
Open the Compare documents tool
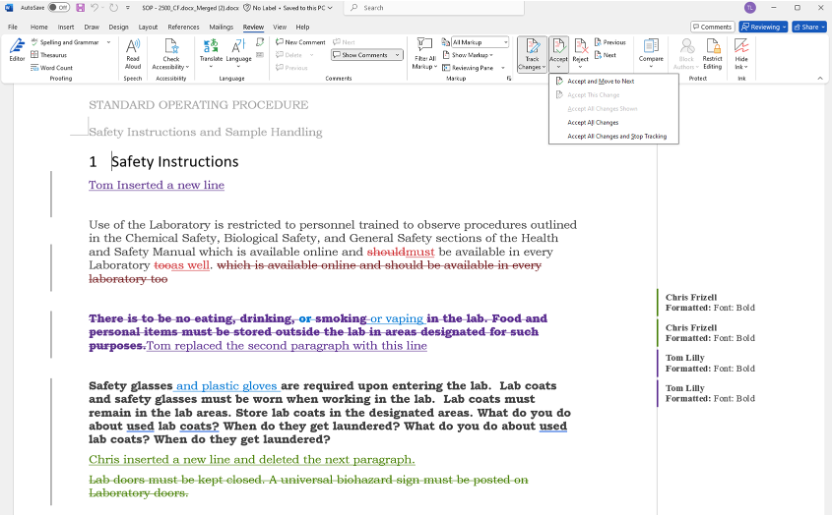651,52
